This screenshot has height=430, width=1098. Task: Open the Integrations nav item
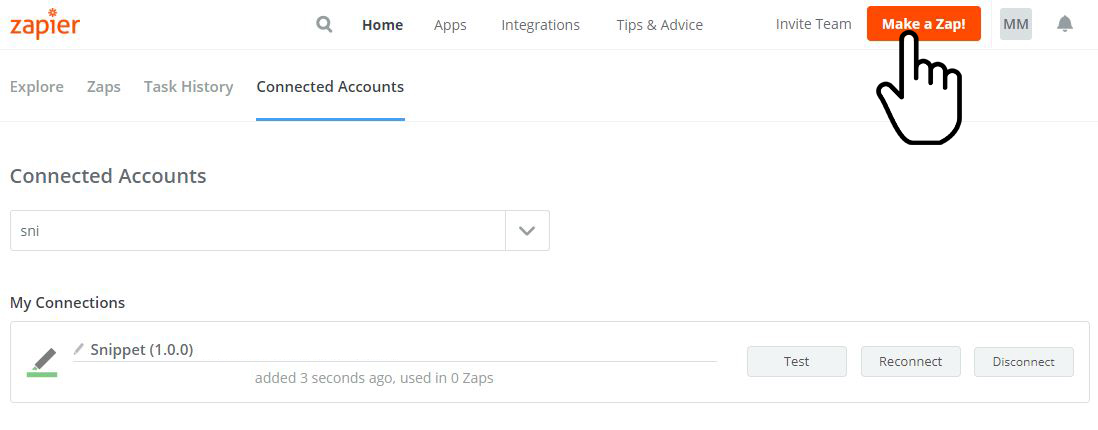point(541,25)
